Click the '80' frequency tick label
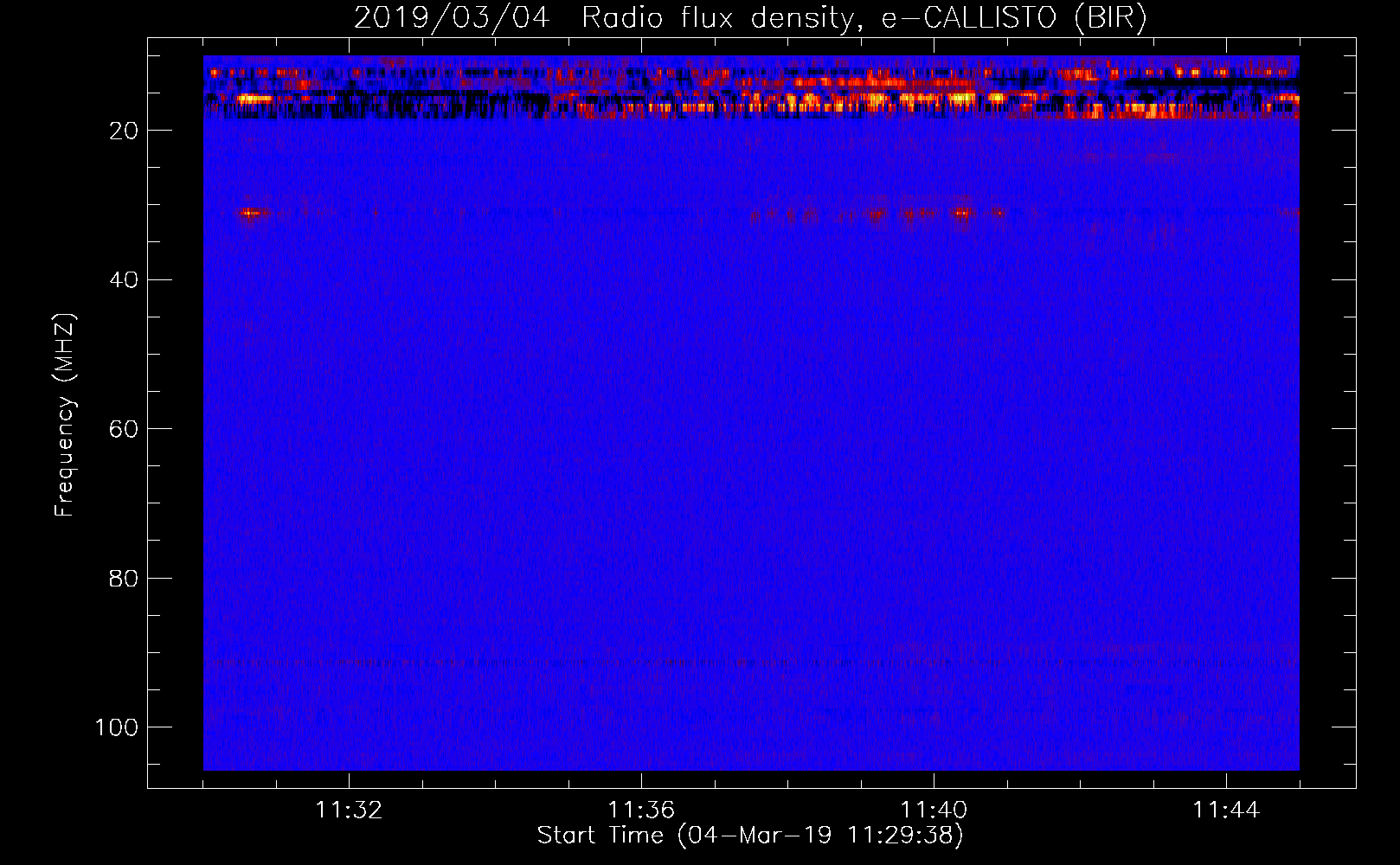Screen dimensions: 1400x865 tap(124, 579)
